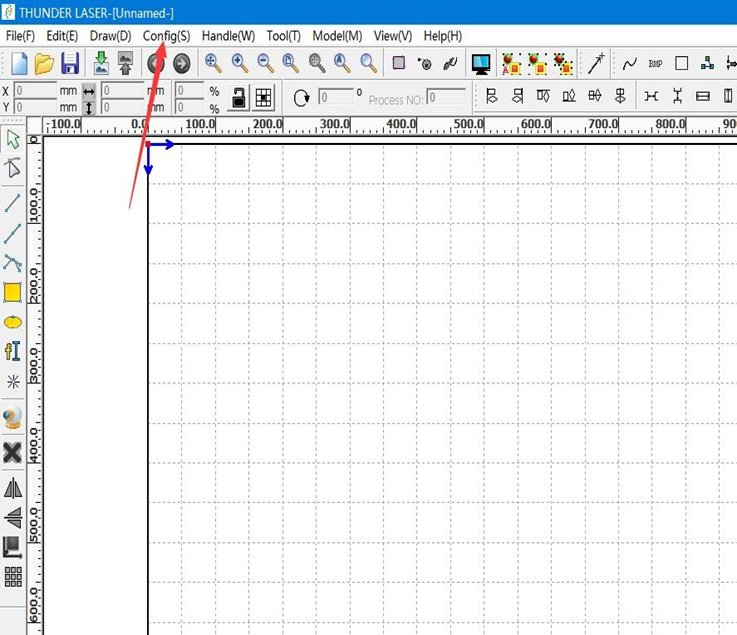Open the Config(S) menu
This screenshot has height=635, width=737.
point(166,36)
